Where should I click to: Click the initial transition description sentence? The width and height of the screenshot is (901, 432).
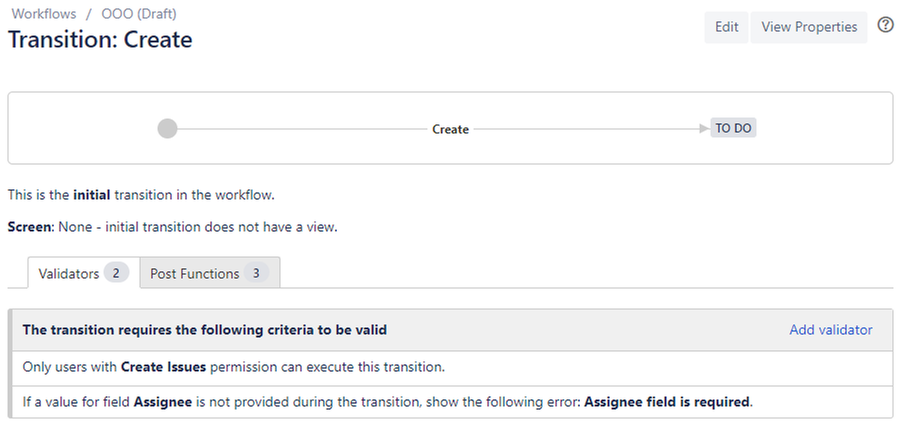tap(146, 194)
